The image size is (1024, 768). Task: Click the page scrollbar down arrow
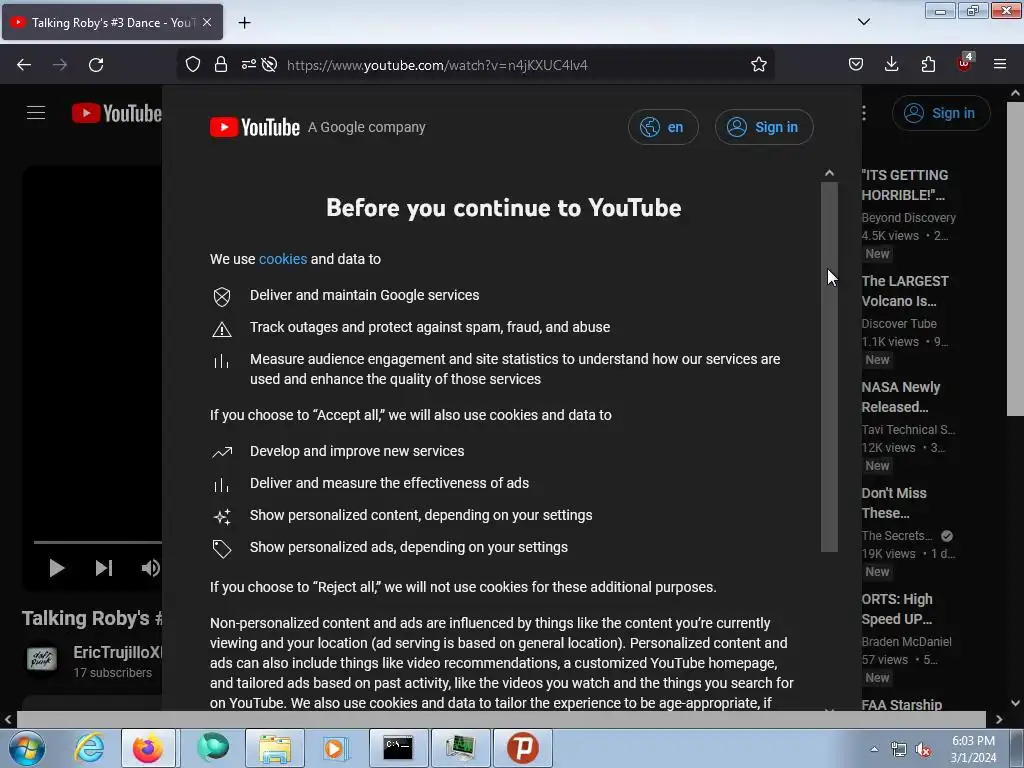point(1016,703)
